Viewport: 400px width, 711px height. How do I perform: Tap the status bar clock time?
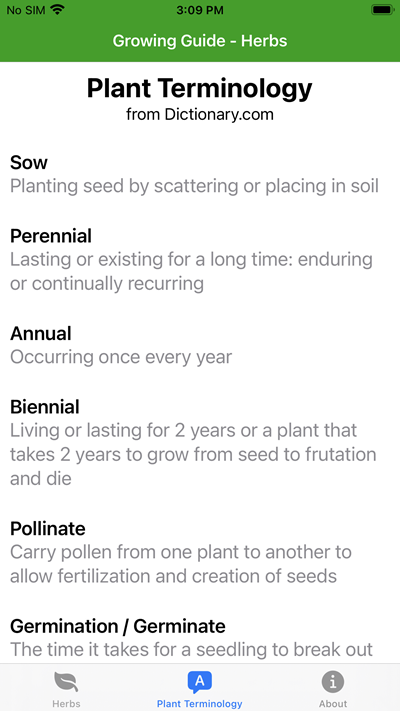(200, 10)
